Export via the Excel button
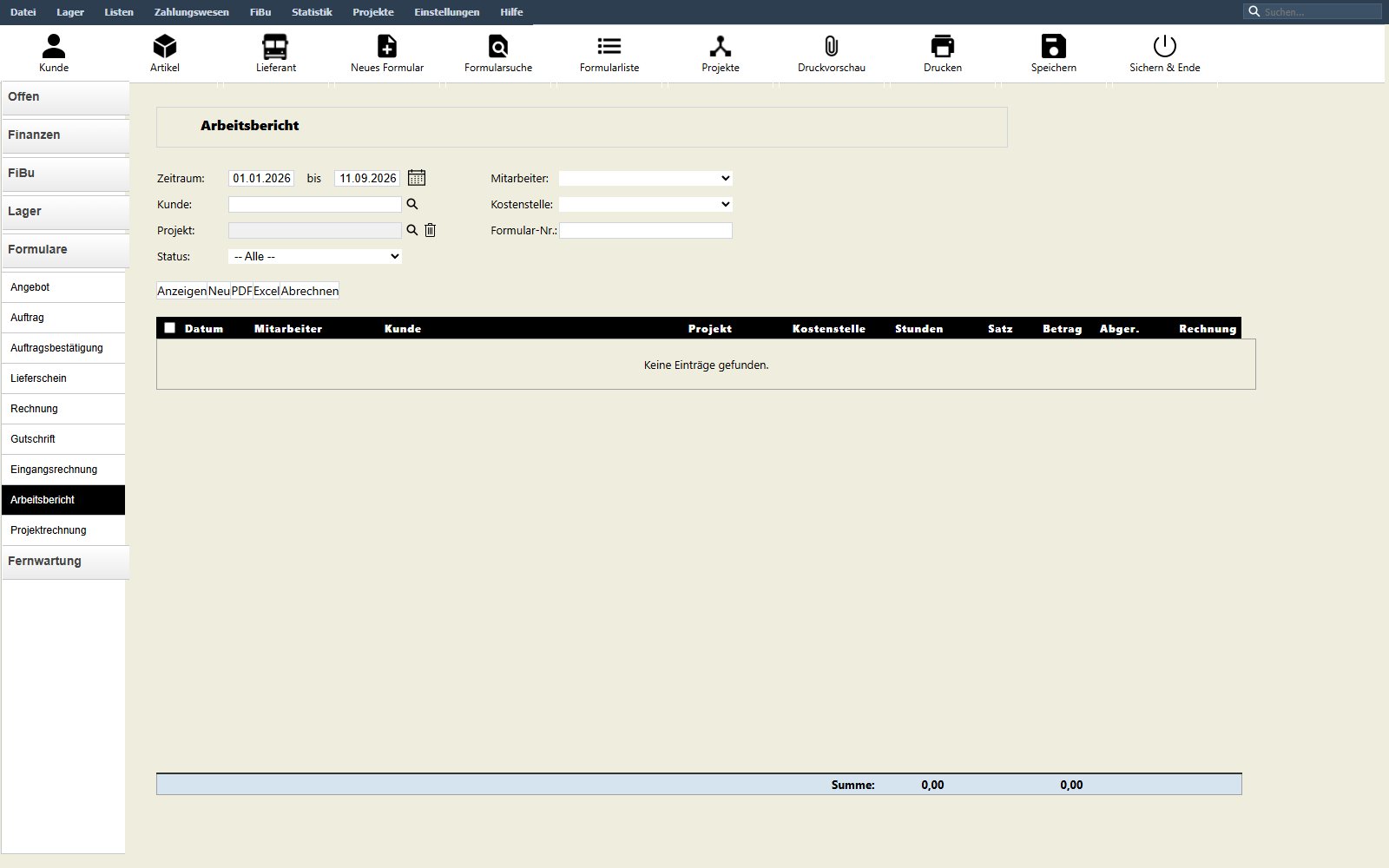 [x=267, y=291]
